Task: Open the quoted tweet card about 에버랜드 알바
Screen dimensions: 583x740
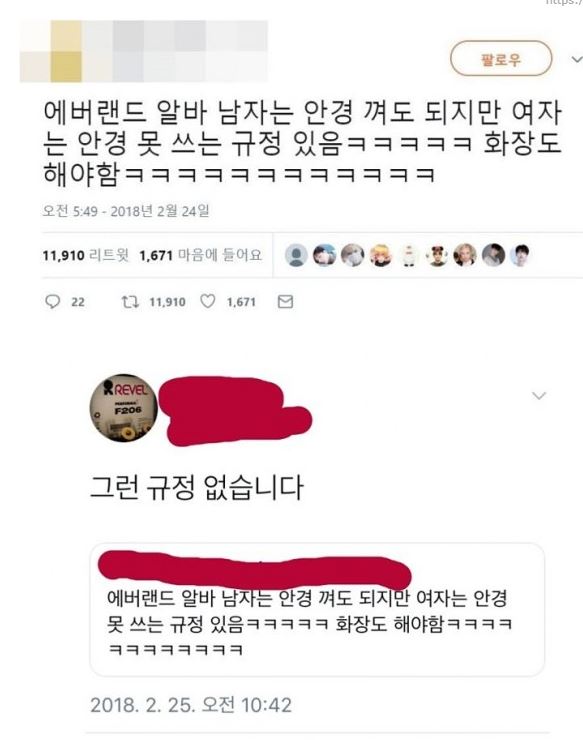Action: point(317,610)
